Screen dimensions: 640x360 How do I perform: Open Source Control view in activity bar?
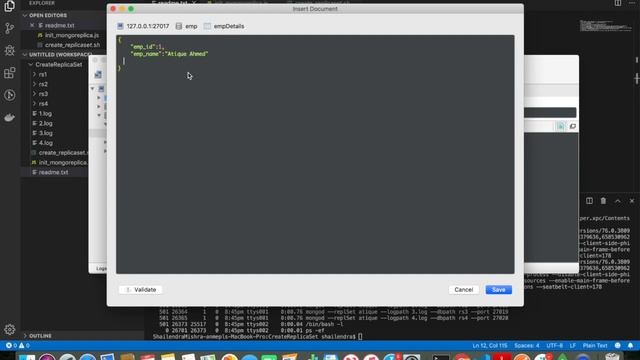(9, 28)
